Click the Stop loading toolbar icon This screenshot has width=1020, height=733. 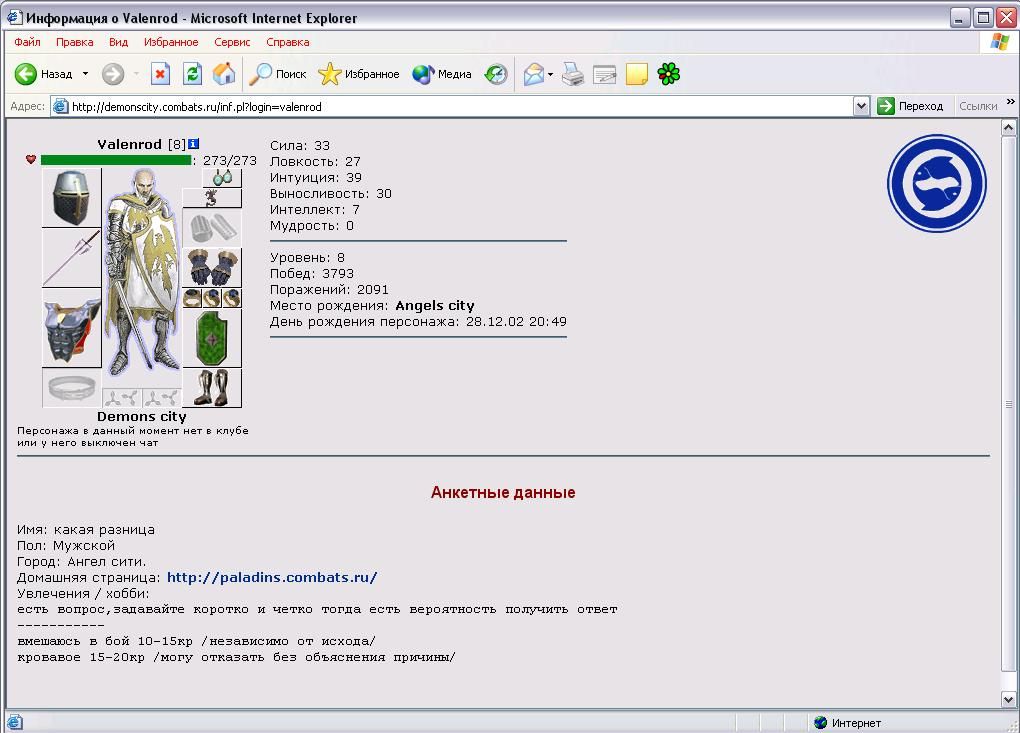click(x=160, y=74)
